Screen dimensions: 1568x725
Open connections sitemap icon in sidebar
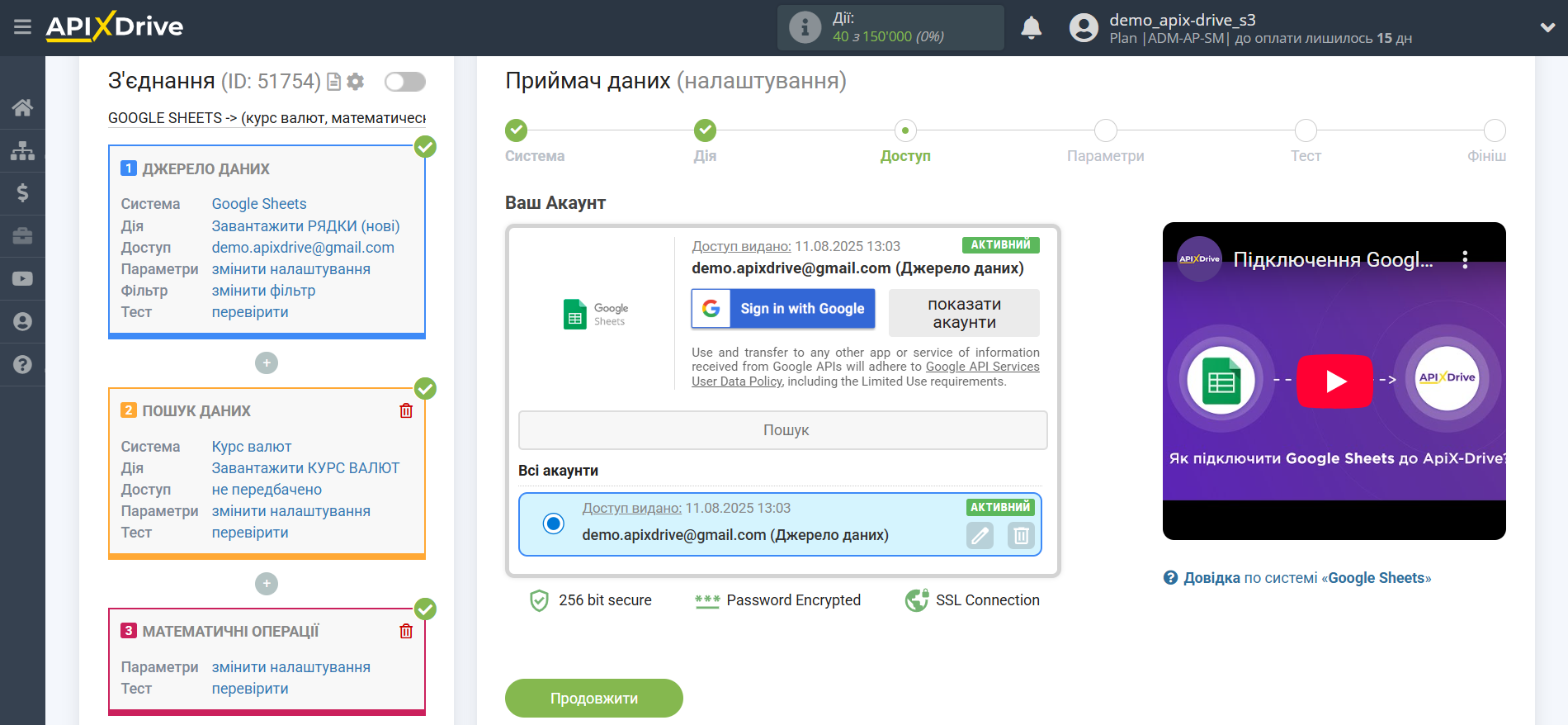coord(22,150)
